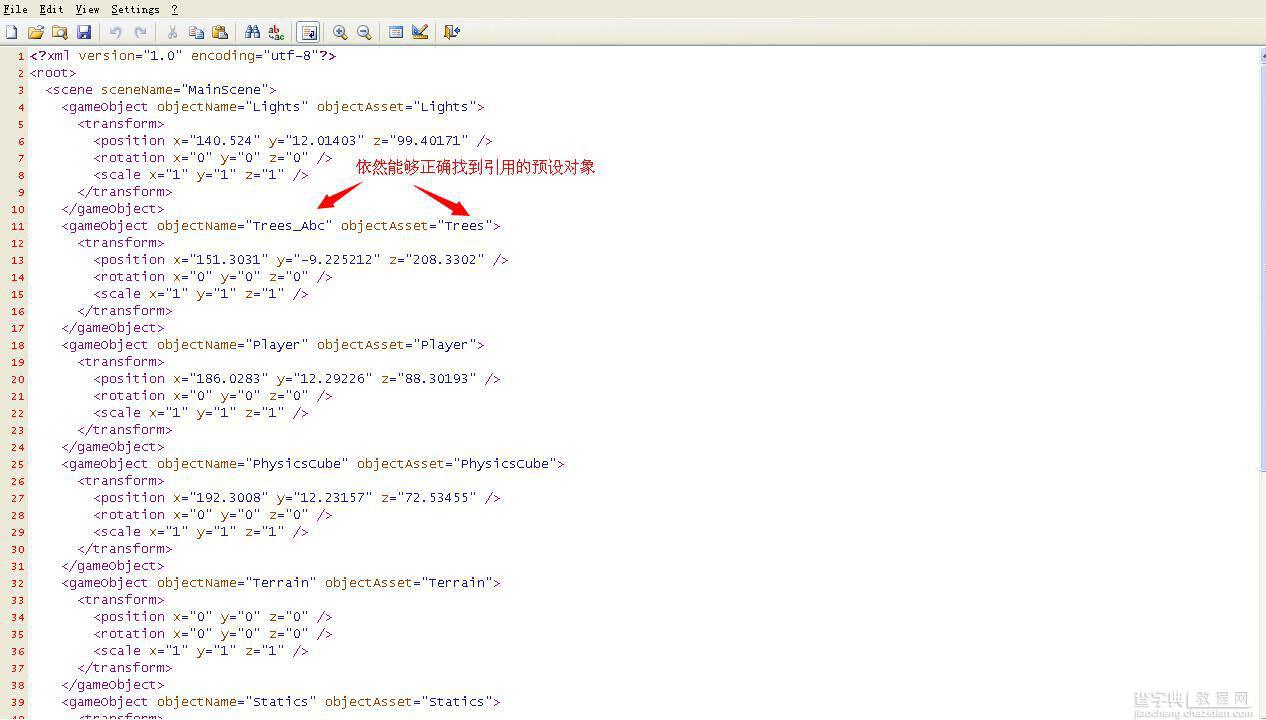
Task: Open the File menu
Action: click(15, 9)
